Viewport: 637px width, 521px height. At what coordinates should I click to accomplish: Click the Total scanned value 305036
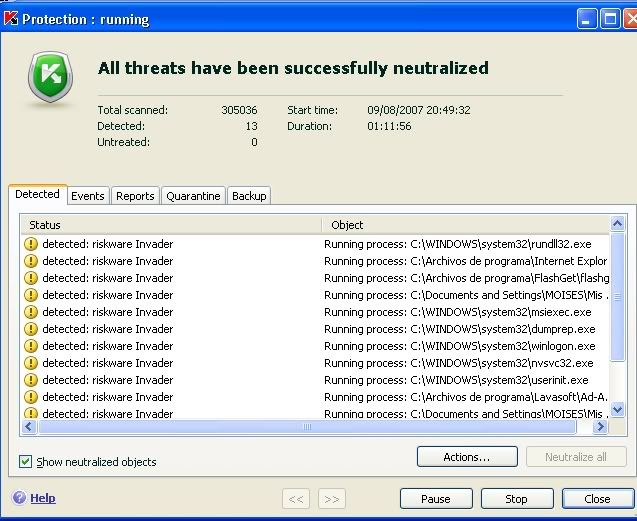(x=239, y=110)
